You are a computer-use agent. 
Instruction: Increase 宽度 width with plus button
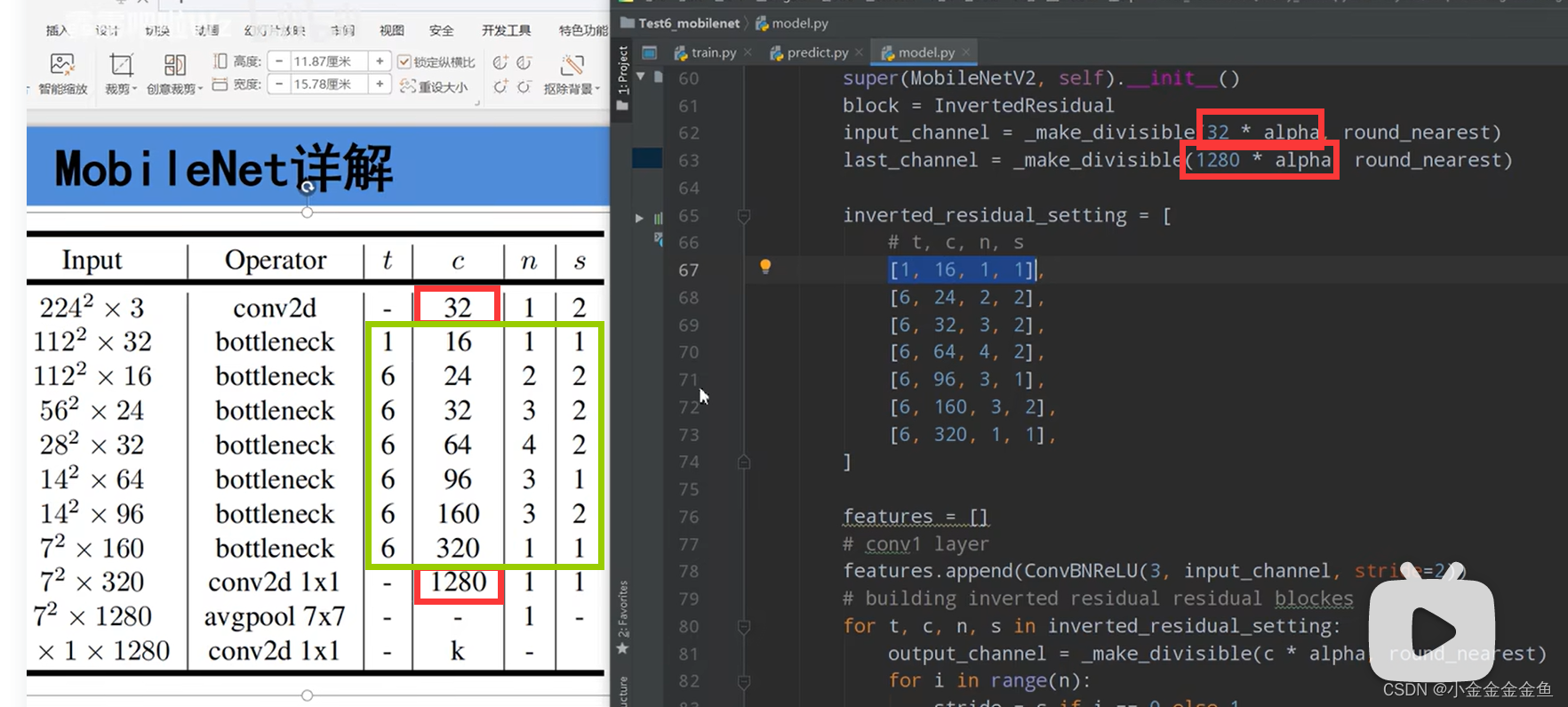click(x=380, y=84)
